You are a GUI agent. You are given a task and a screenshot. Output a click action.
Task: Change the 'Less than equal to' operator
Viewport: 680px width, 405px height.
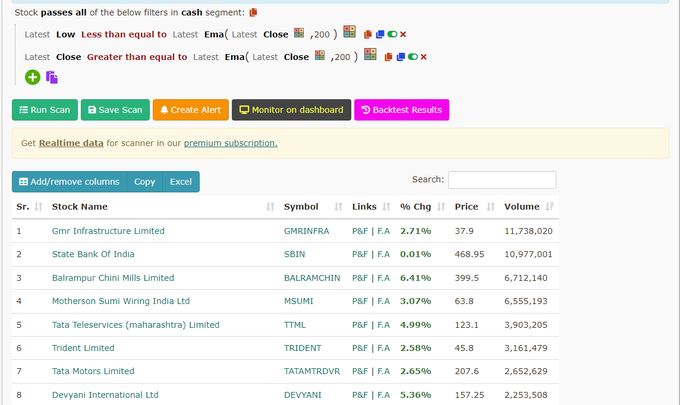124,34
